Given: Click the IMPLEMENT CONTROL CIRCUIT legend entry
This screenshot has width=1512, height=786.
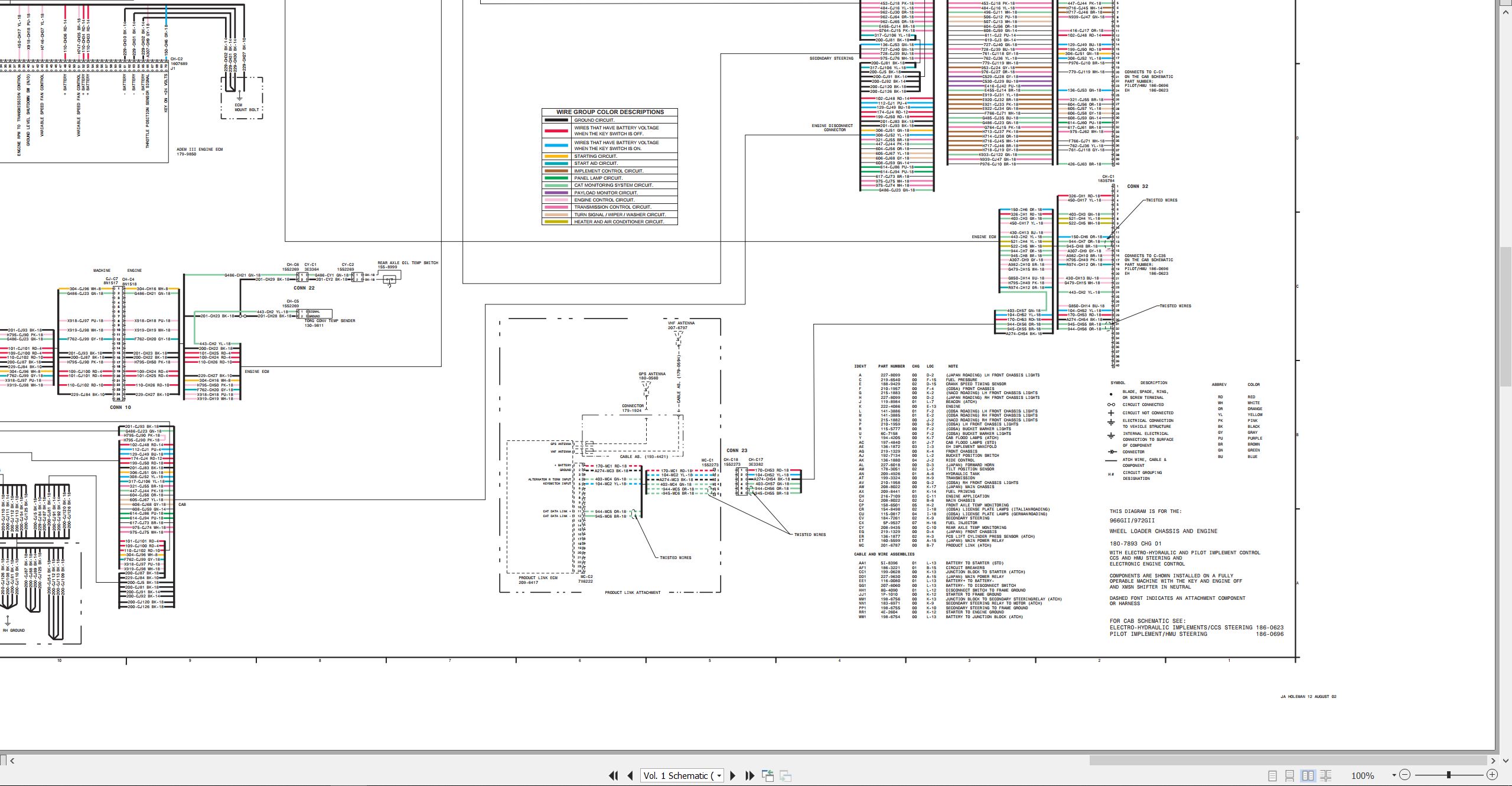Looking at the screenshot, I should pyautogui.click(x=608, y=171).
